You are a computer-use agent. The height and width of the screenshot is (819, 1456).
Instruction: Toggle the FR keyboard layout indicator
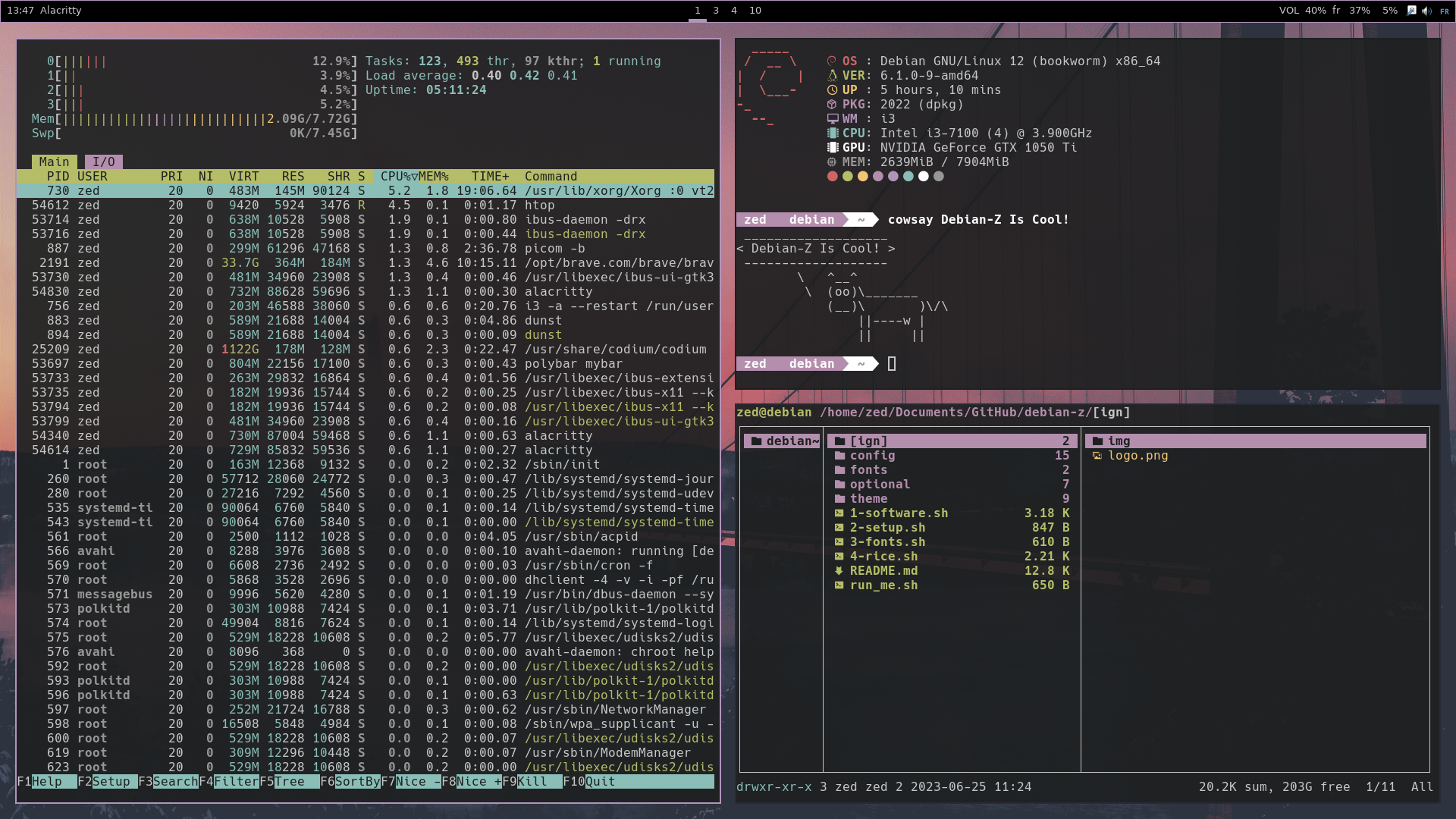[x=1445, y=11]
